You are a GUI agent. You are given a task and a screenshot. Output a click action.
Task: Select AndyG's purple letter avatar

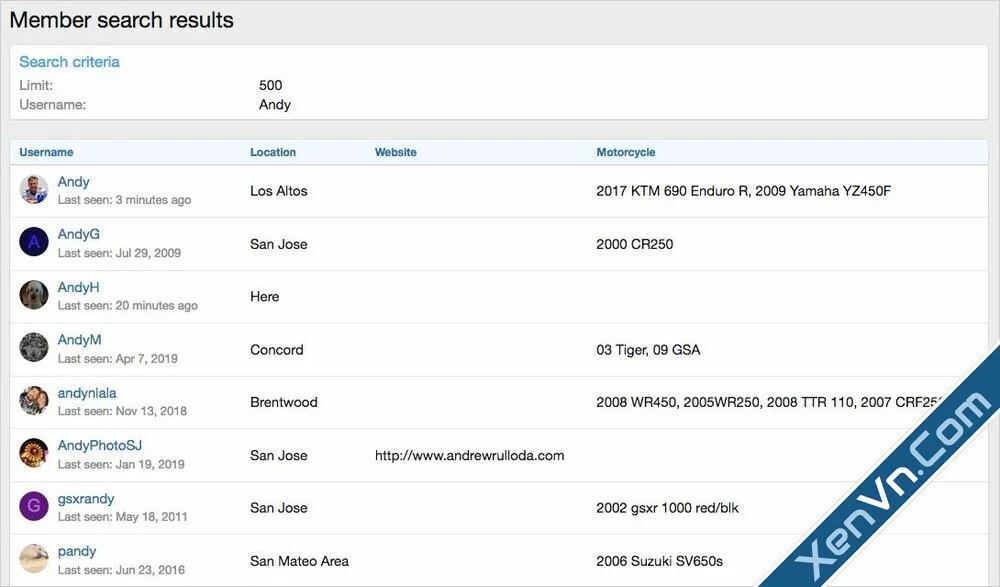(33, 242)
